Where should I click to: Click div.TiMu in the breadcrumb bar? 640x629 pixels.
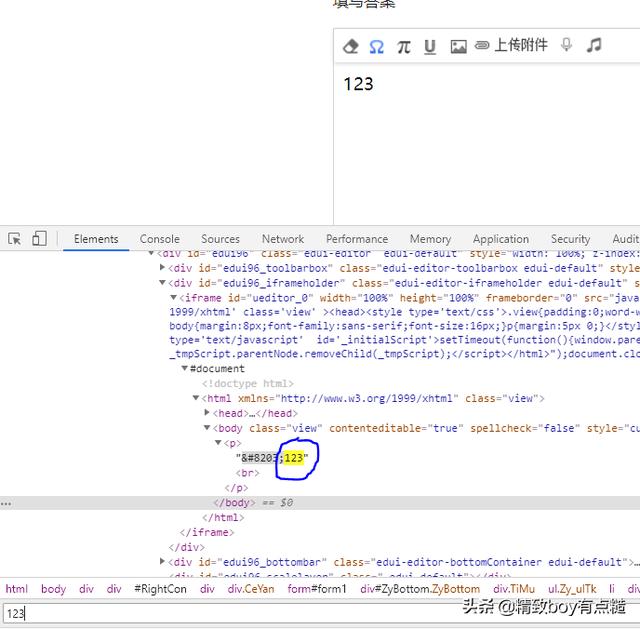tap(514, 589)
